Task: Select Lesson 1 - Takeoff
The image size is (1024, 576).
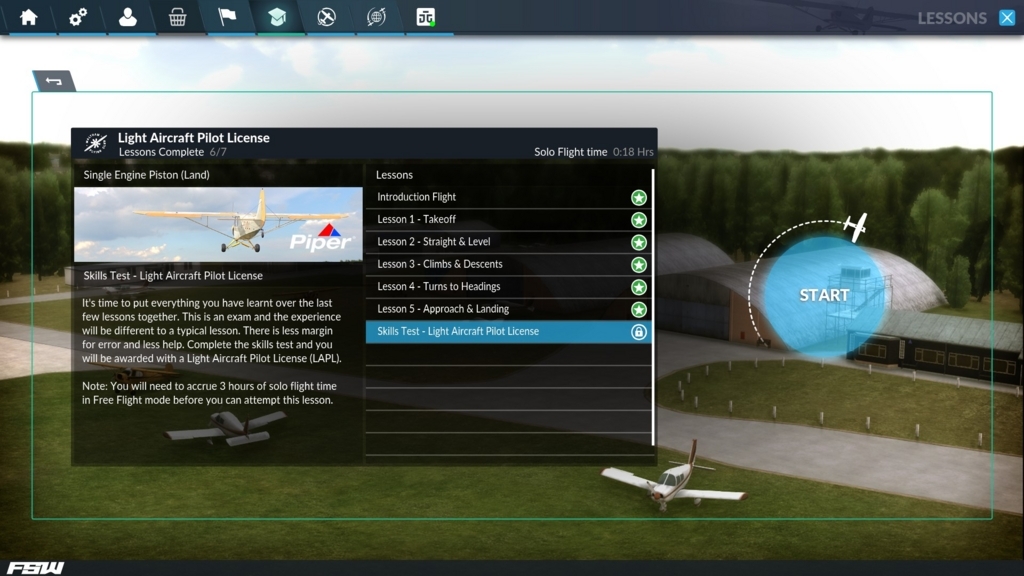Action: pos(509,219)
